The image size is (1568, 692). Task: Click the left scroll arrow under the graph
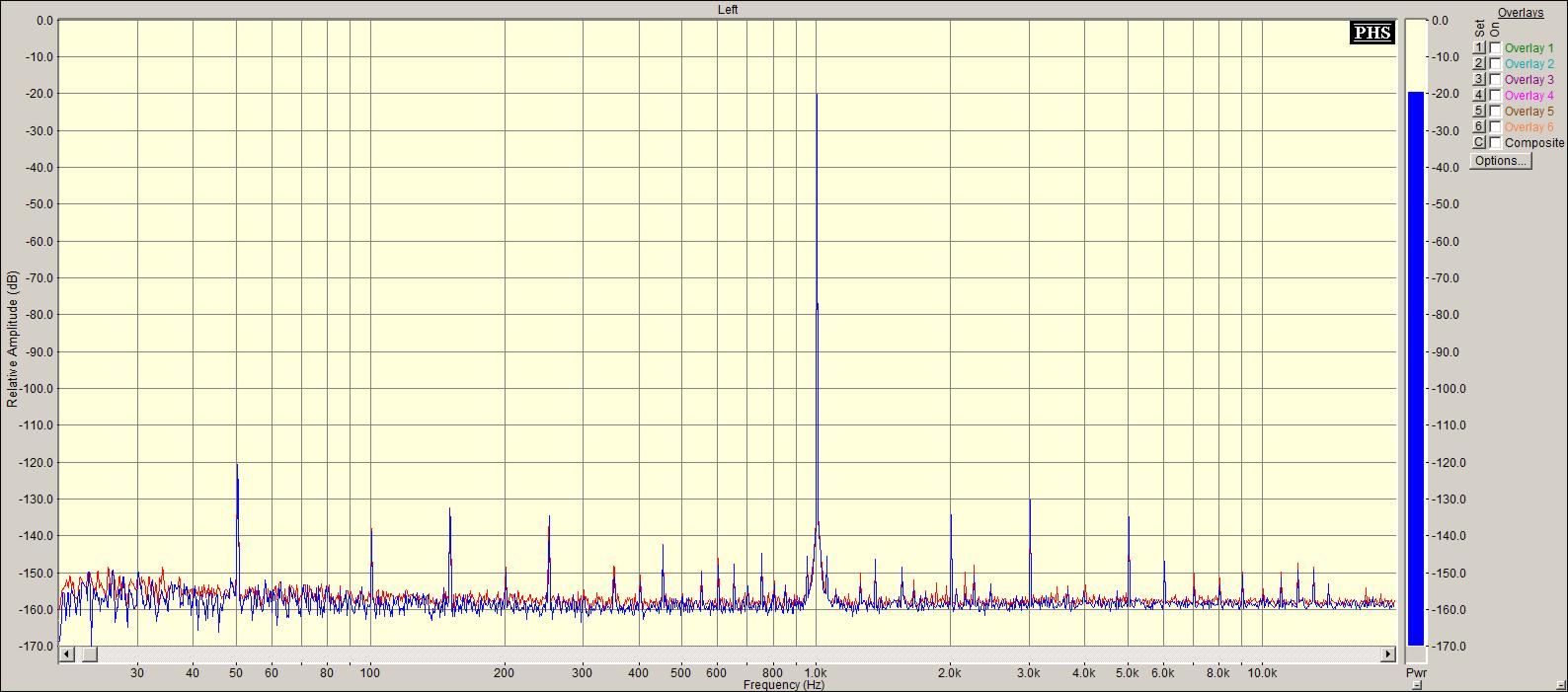pos(67,654)
